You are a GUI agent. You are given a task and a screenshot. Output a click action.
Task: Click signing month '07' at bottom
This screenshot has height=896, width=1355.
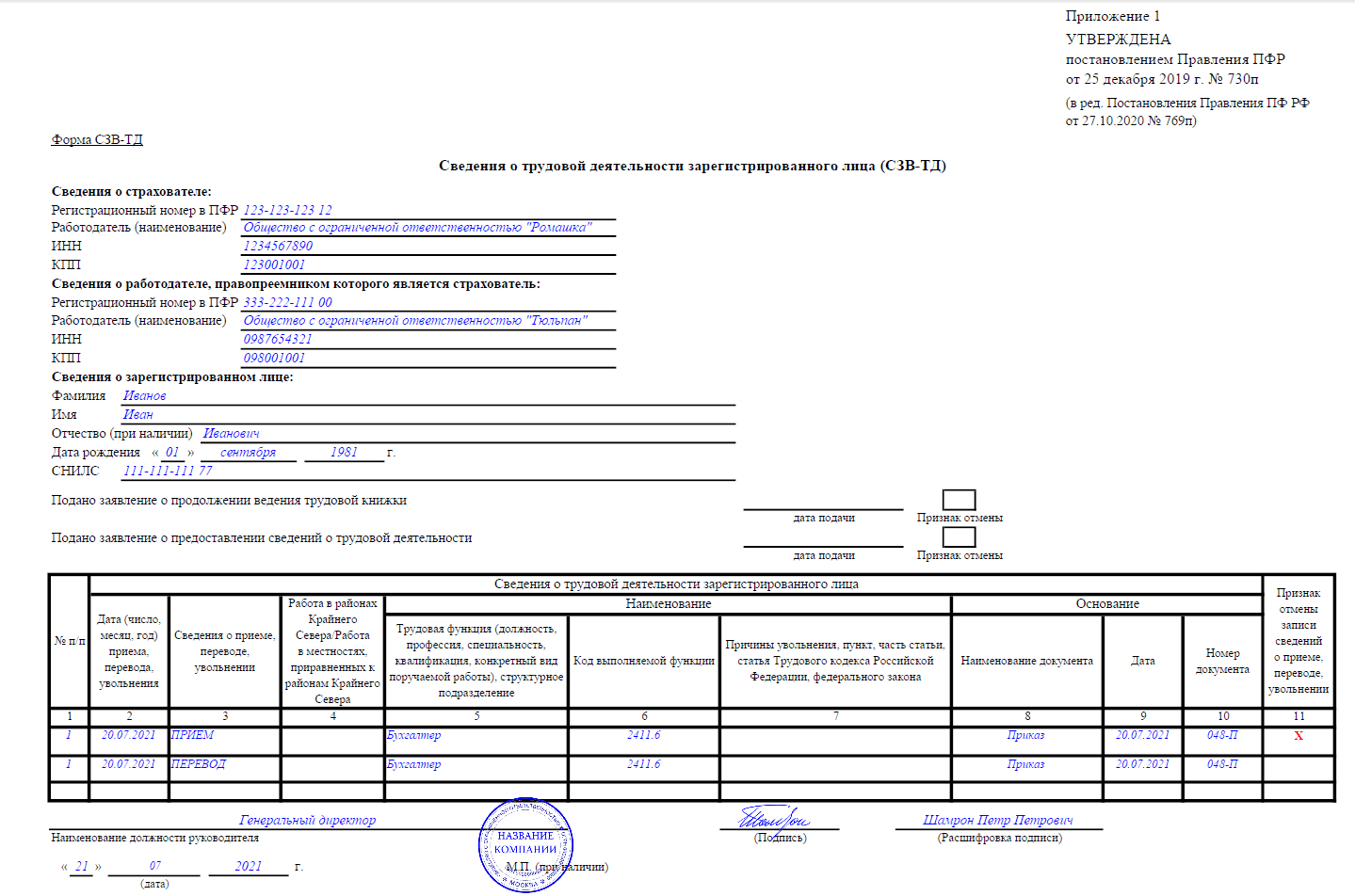(155, 866)
